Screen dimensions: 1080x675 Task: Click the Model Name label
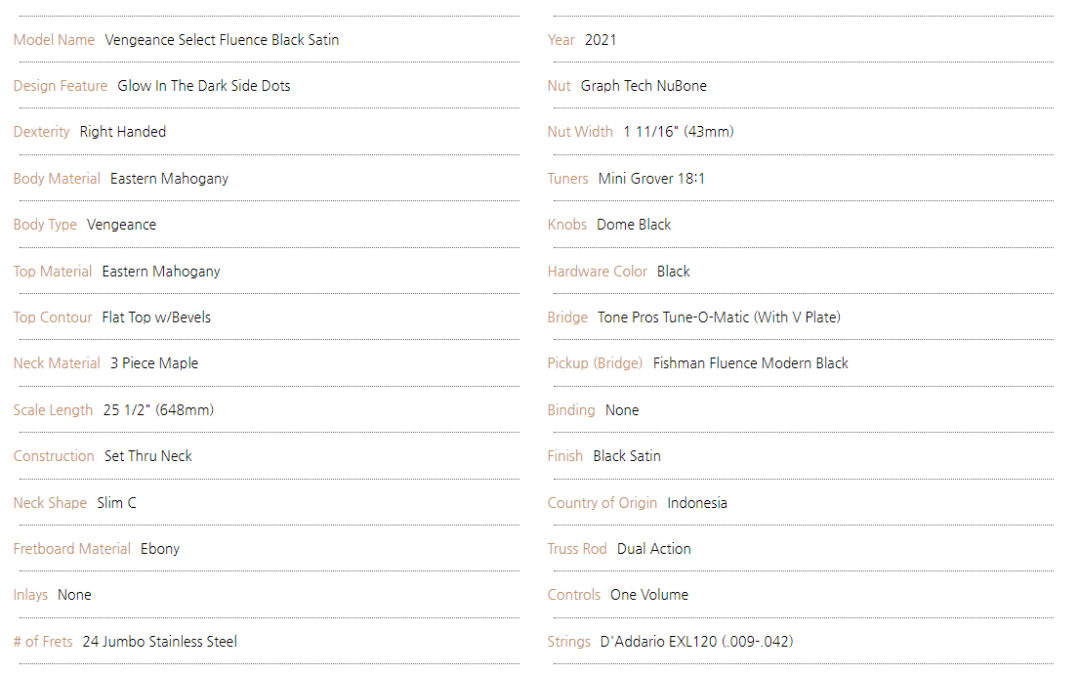pos(54,40)
